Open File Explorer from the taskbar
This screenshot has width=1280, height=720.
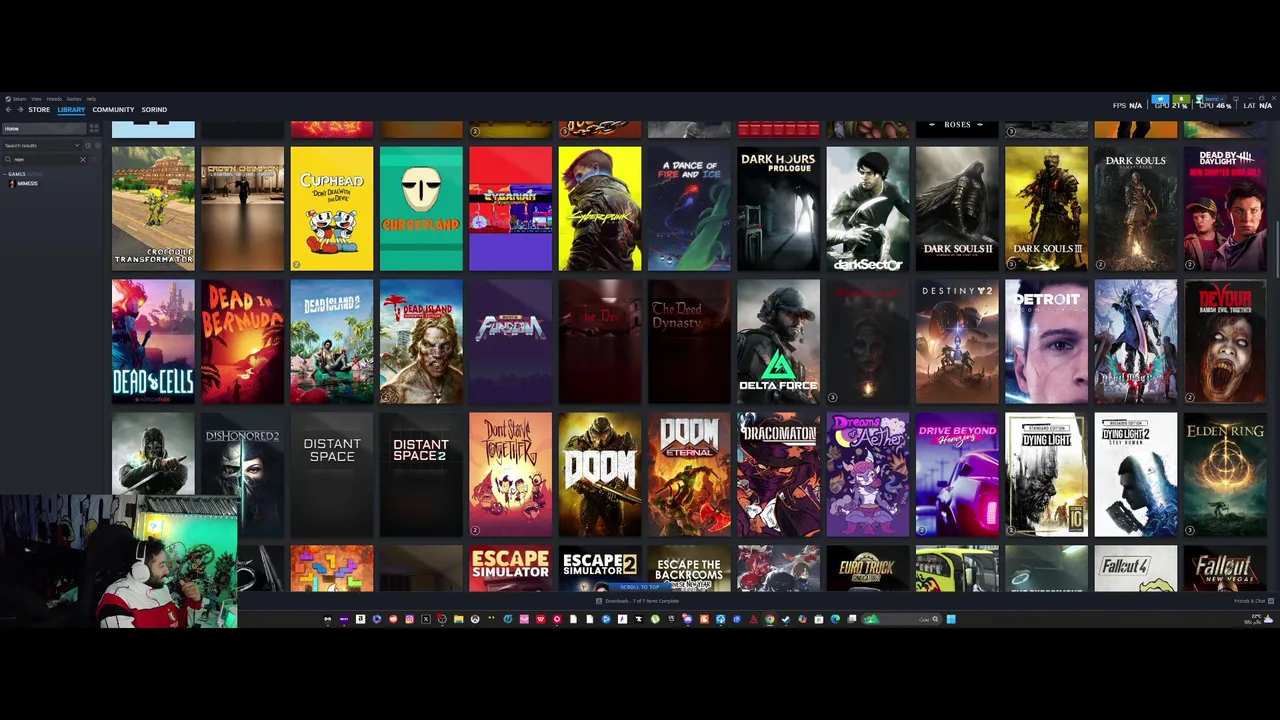[x=458, y=619]
